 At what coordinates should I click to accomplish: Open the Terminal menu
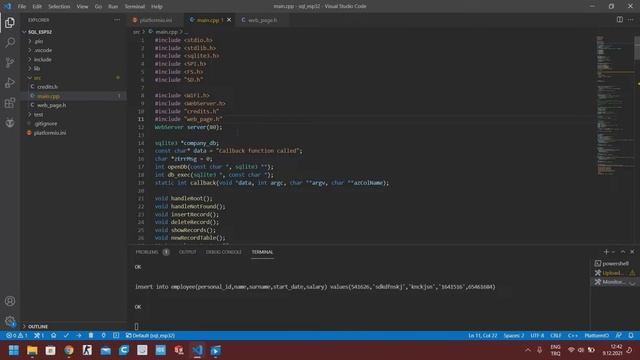(x=135, y=7)
